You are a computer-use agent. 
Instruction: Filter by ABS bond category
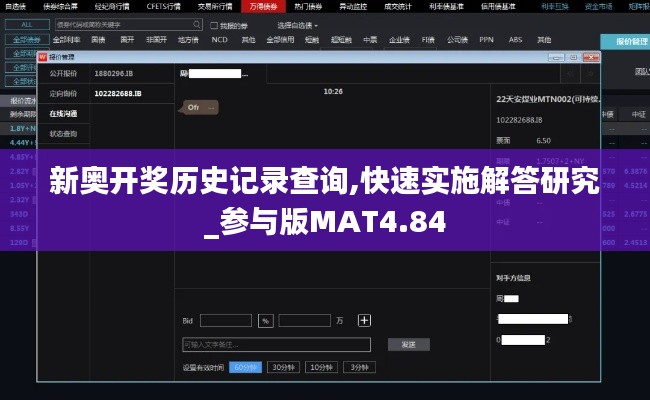click(x=515, y=40)
